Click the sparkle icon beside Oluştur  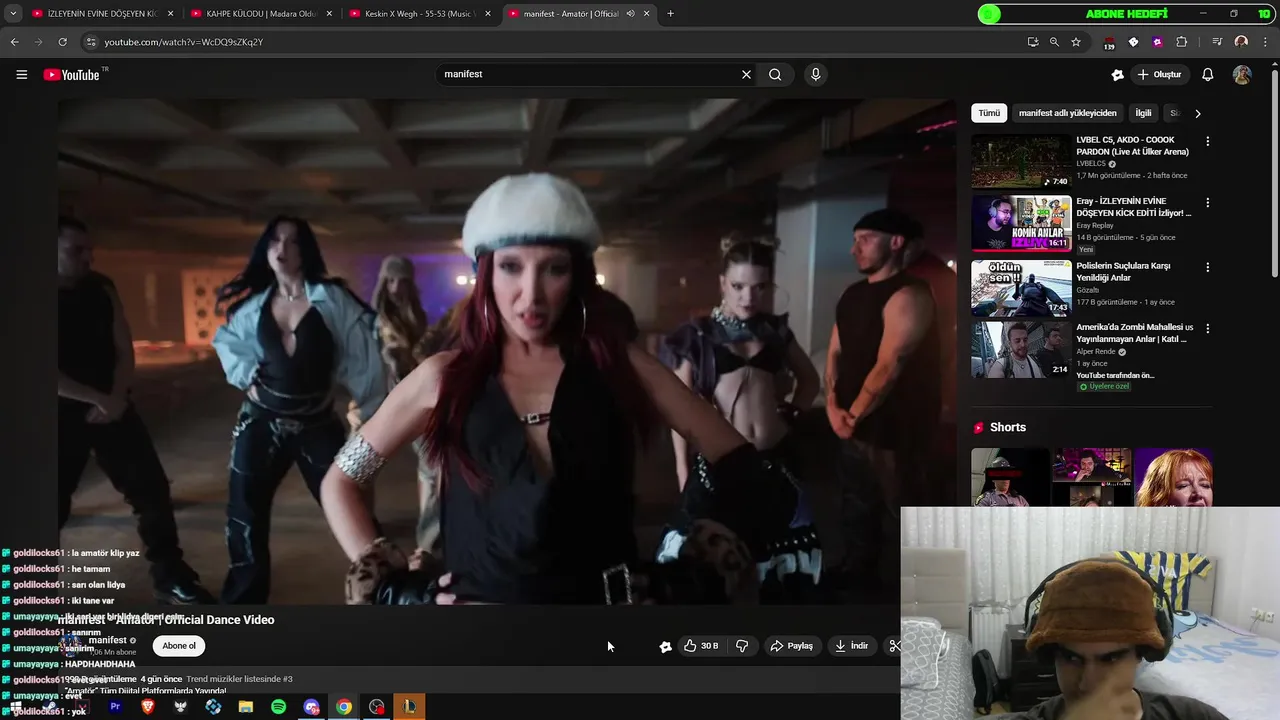[x=1118, y=75]
